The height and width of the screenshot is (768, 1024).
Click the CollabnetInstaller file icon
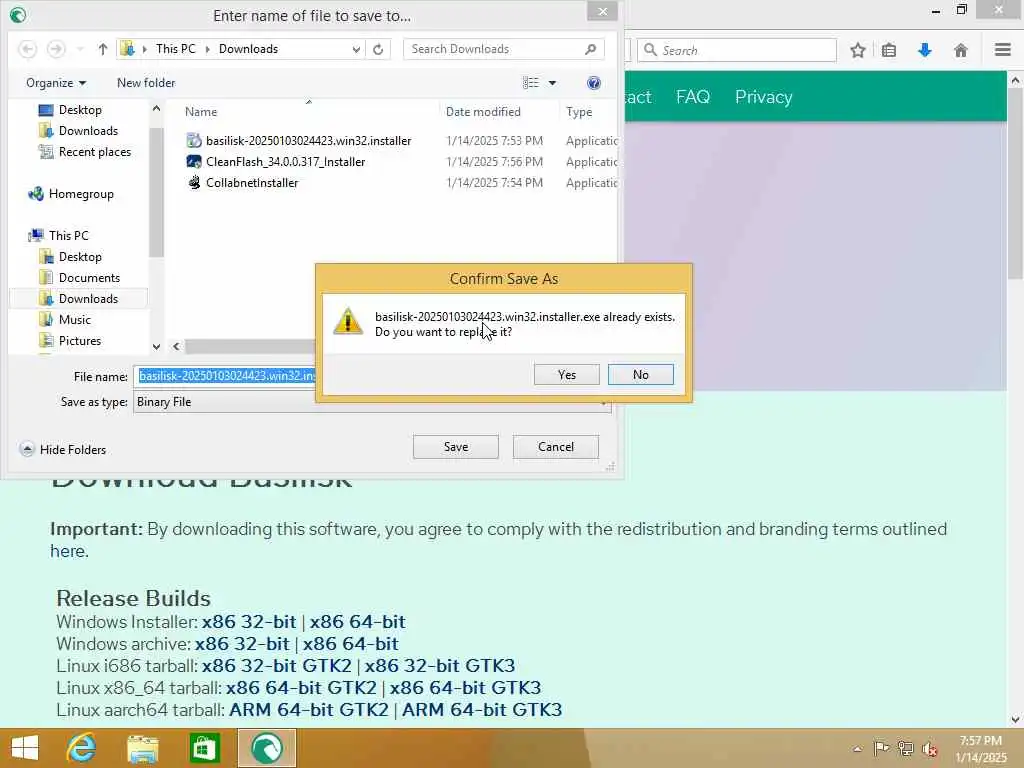coord(194,182)
